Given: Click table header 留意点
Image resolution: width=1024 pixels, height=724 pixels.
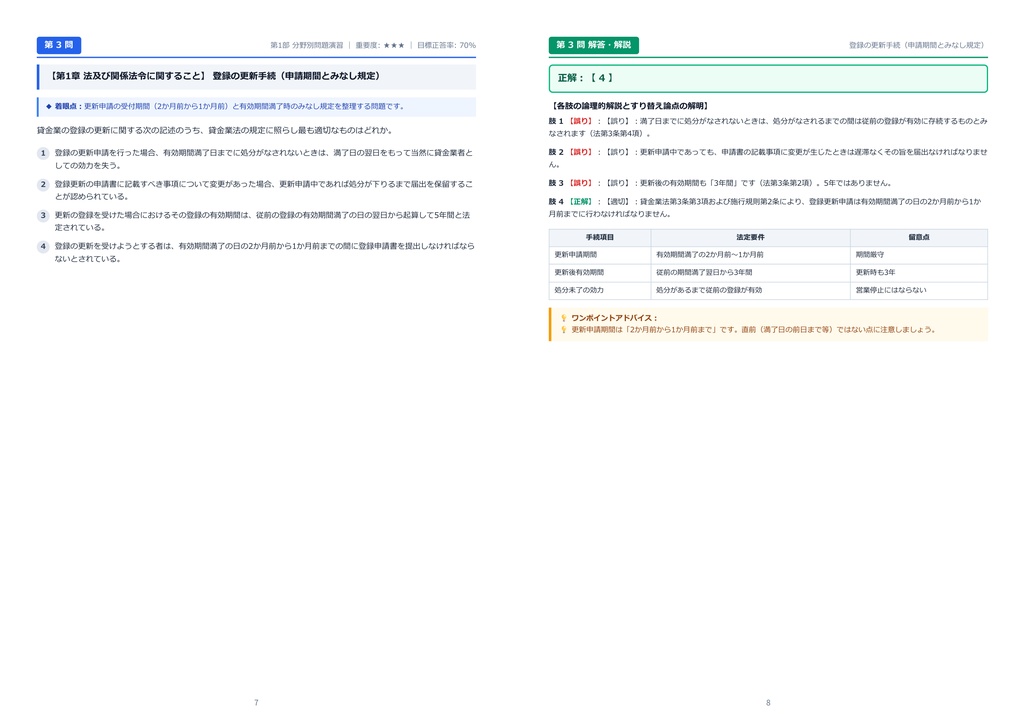Looking at the screenshot, I should pos(919,238).
